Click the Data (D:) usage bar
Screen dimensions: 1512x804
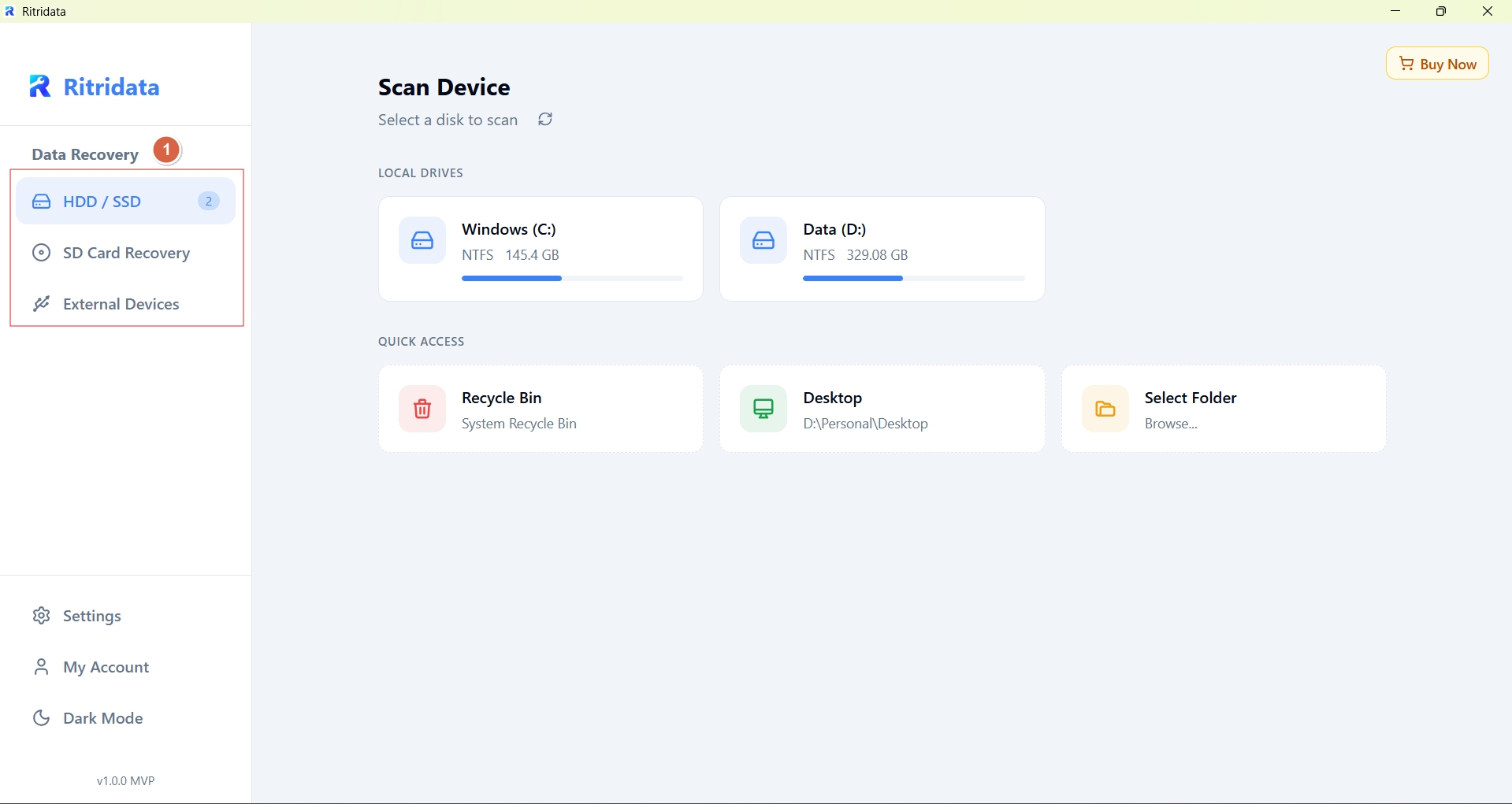pos(914,278)
